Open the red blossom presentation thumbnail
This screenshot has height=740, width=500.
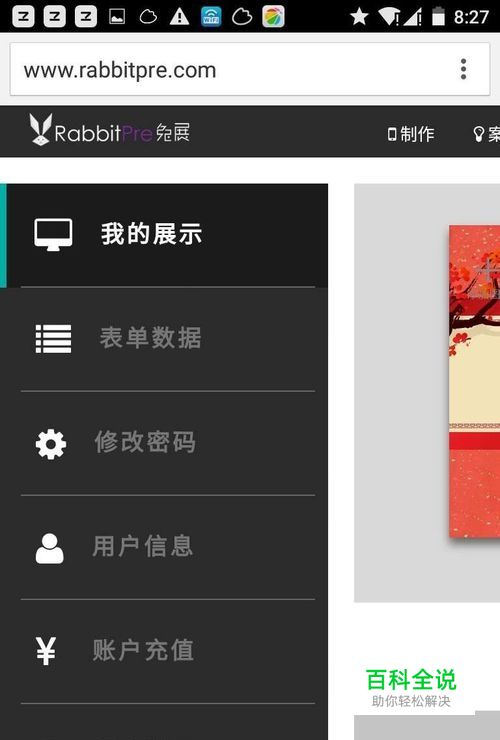[474, 381]
